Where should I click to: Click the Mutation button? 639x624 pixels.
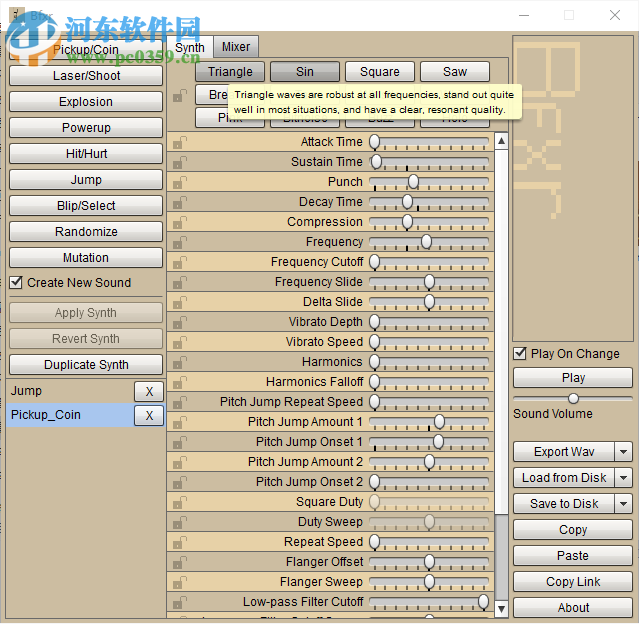click(86, 258)
